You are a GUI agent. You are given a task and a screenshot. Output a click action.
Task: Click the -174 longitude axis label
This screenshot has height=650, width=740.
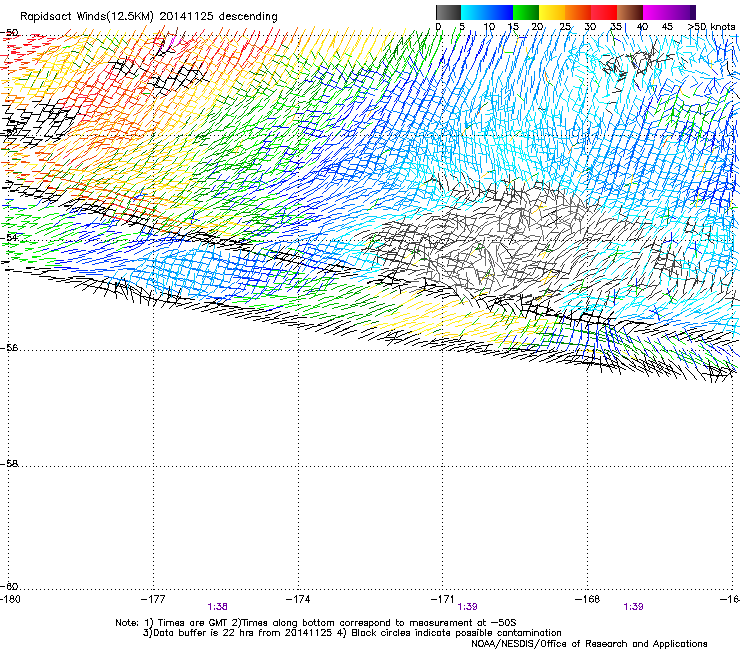[x=298, y=599]
